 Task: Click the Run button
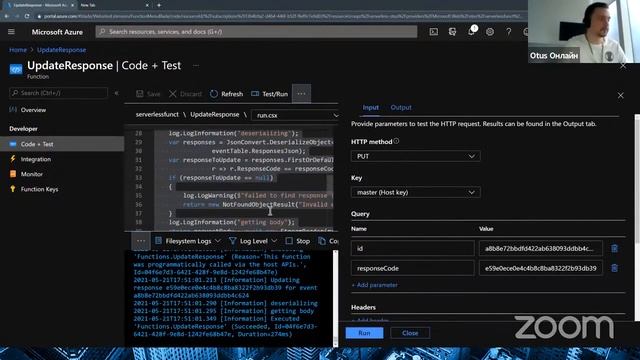point(364,333)
